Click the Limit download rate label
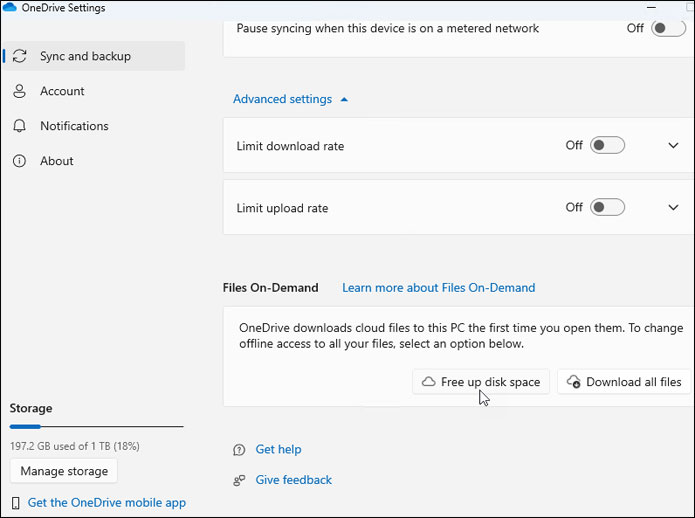The width and height of the screenshot is (695, 518). tap(290, 146)
